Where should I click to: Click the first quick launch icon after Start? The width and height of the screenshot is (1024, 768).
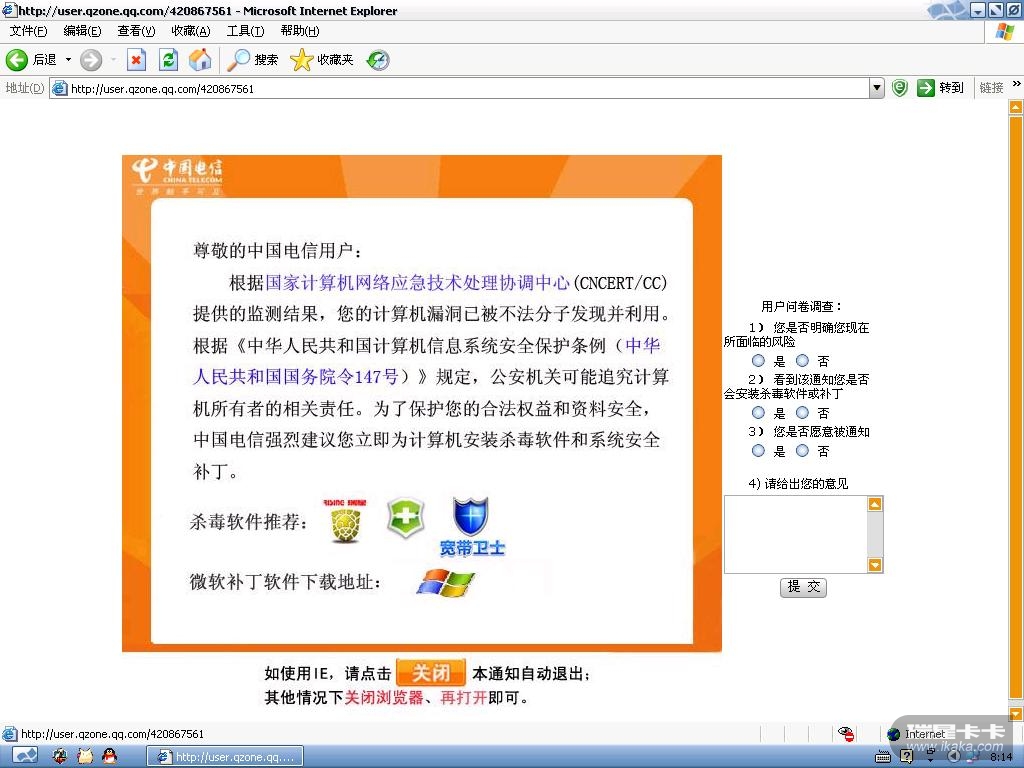60,756
